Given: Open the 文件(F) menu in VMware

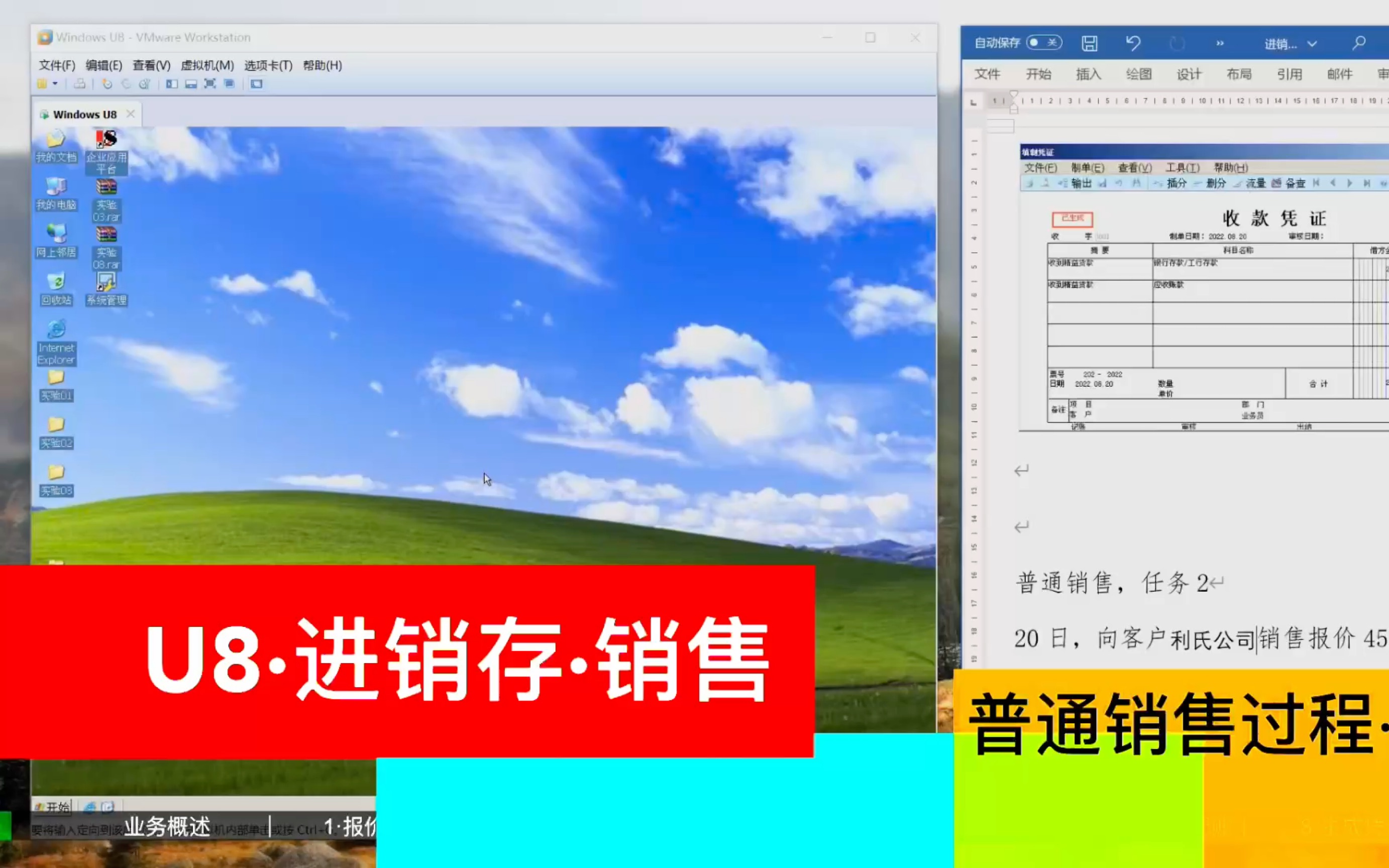Looking at the screenshot, I should coord(57,65).
